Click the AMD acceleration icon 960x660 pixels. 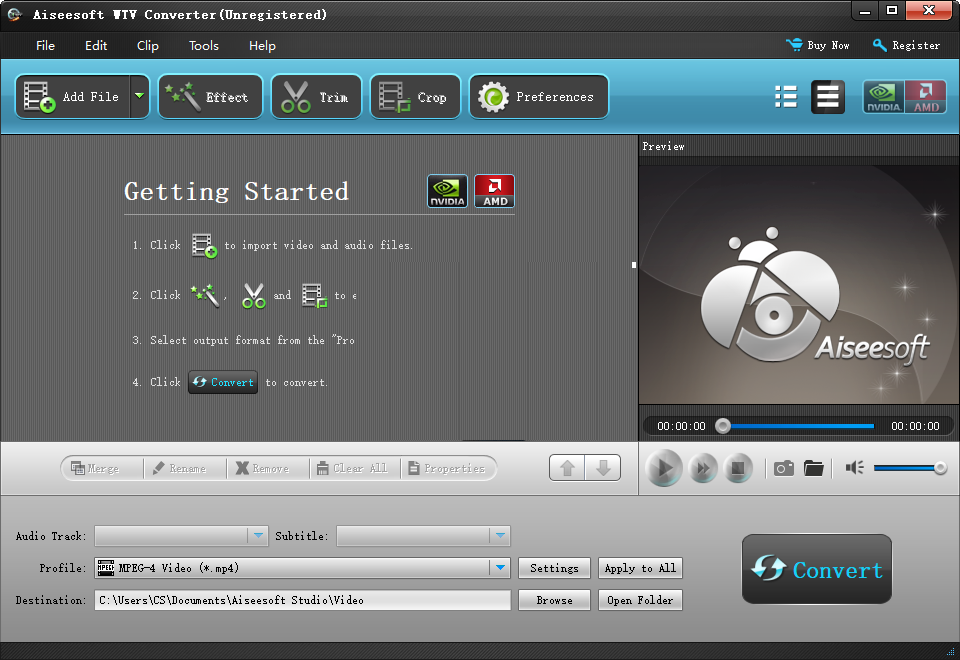[925, 97]
